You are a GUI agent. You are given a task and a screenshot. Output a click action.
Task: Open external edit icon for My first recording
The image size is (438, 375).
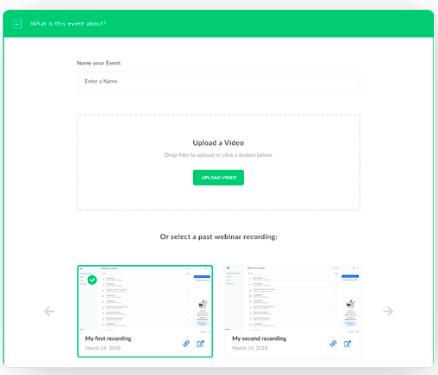pyautogui.click(x=200, y=343)
